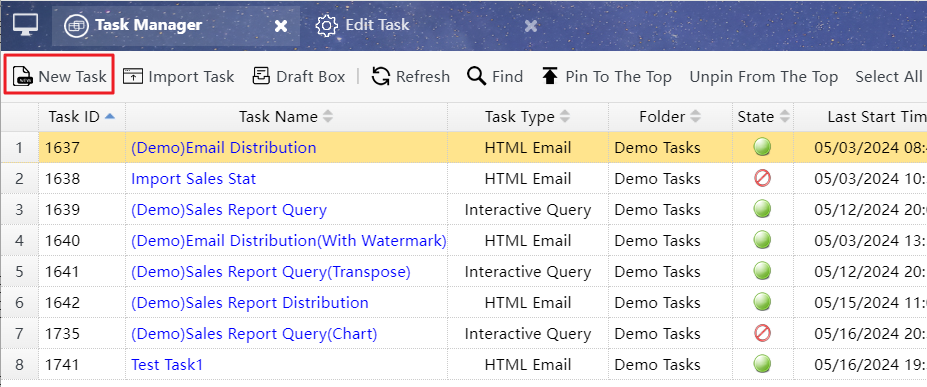The width and height of the screenshot is (927, 387).
Task: Click the red disabled state icon for task 1735
Action: coord(762,333)
